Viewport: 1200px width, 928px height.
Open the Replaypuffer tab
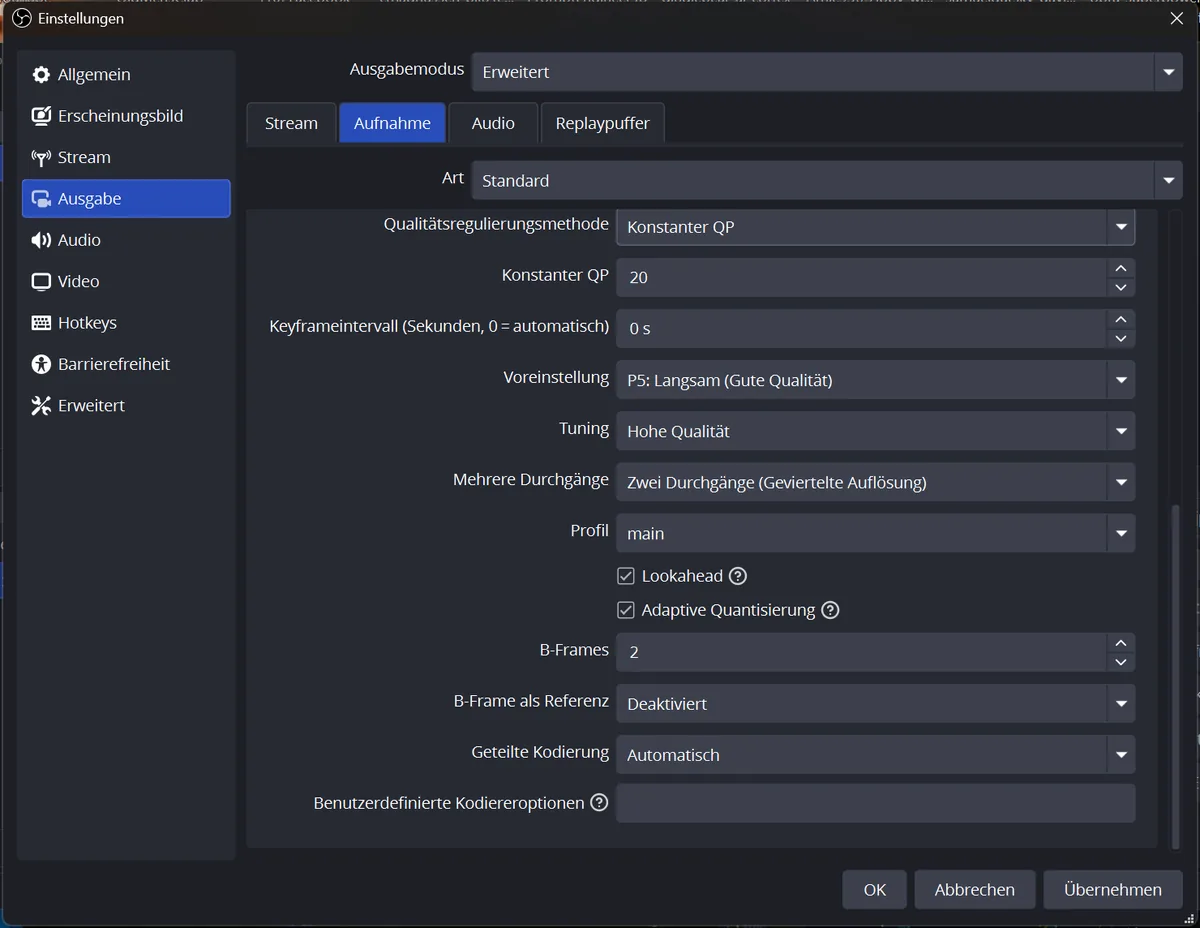tap(602, 123)
